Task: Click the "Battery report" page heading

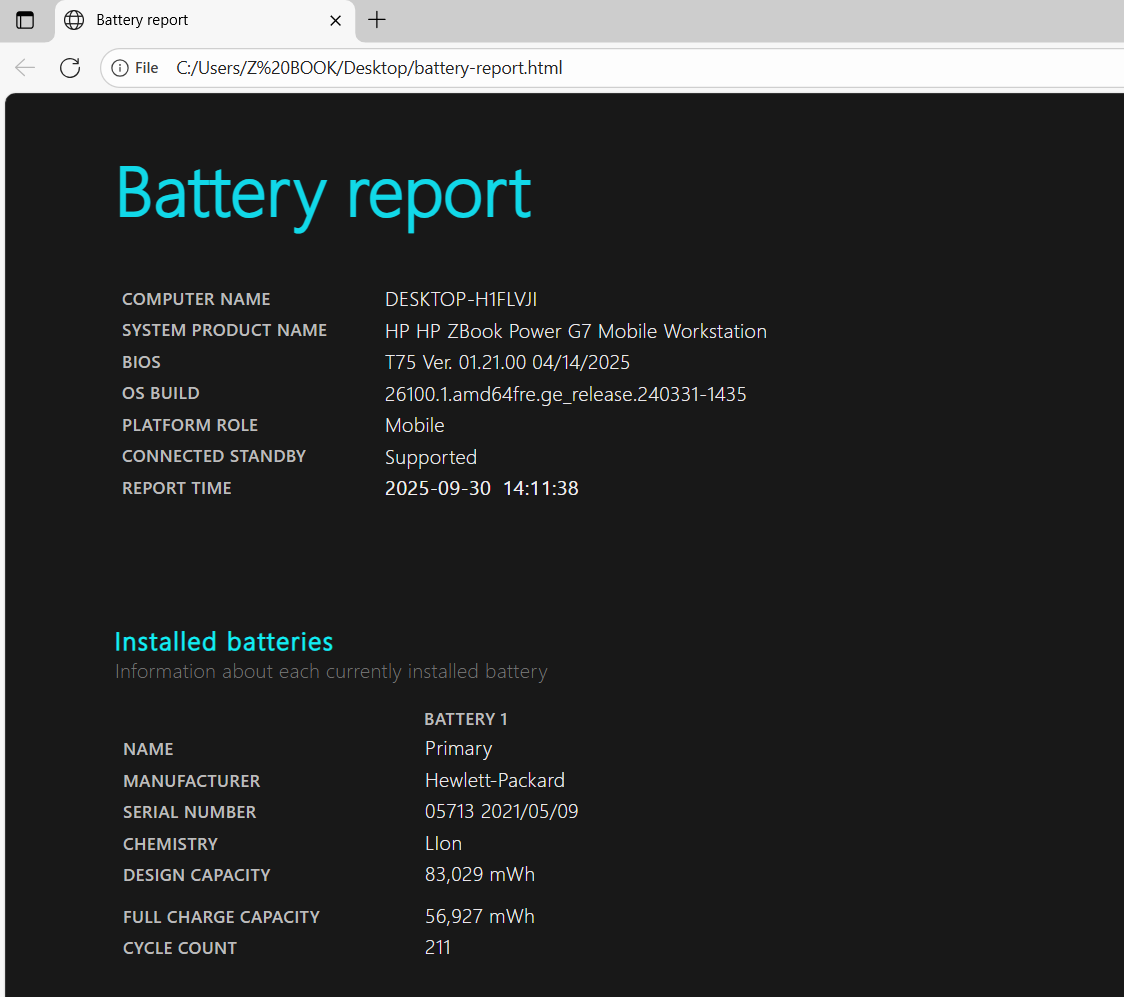Action: [323, 192]
